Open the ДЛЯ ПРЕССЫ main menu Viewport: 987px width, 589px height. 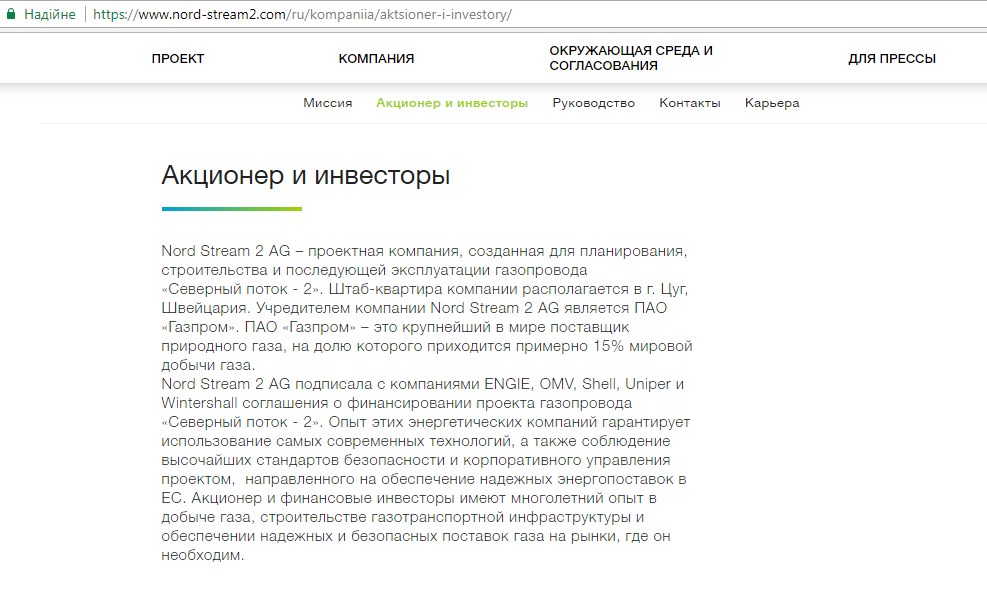point(892,59)
